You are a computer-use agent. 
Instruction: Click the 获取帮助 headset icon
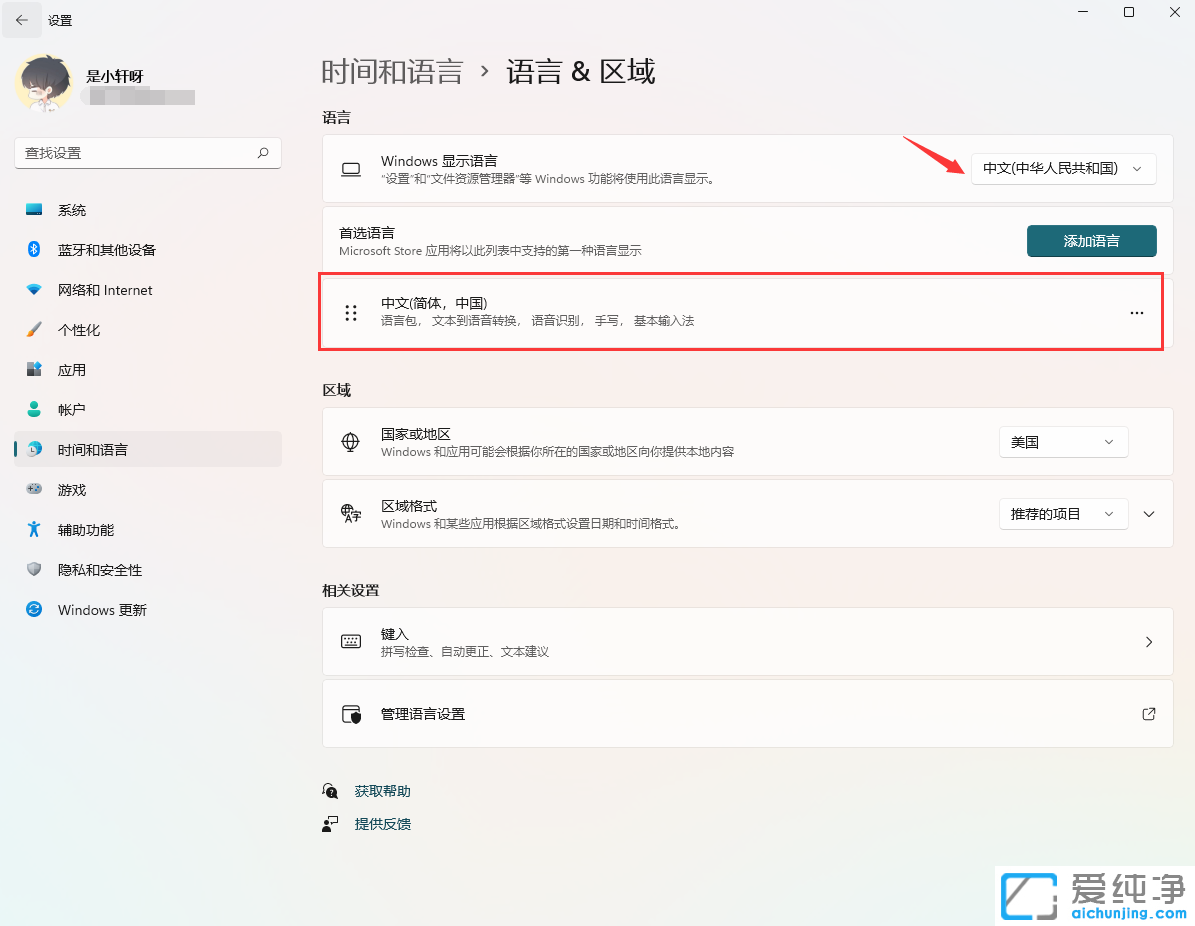point(330,791)
